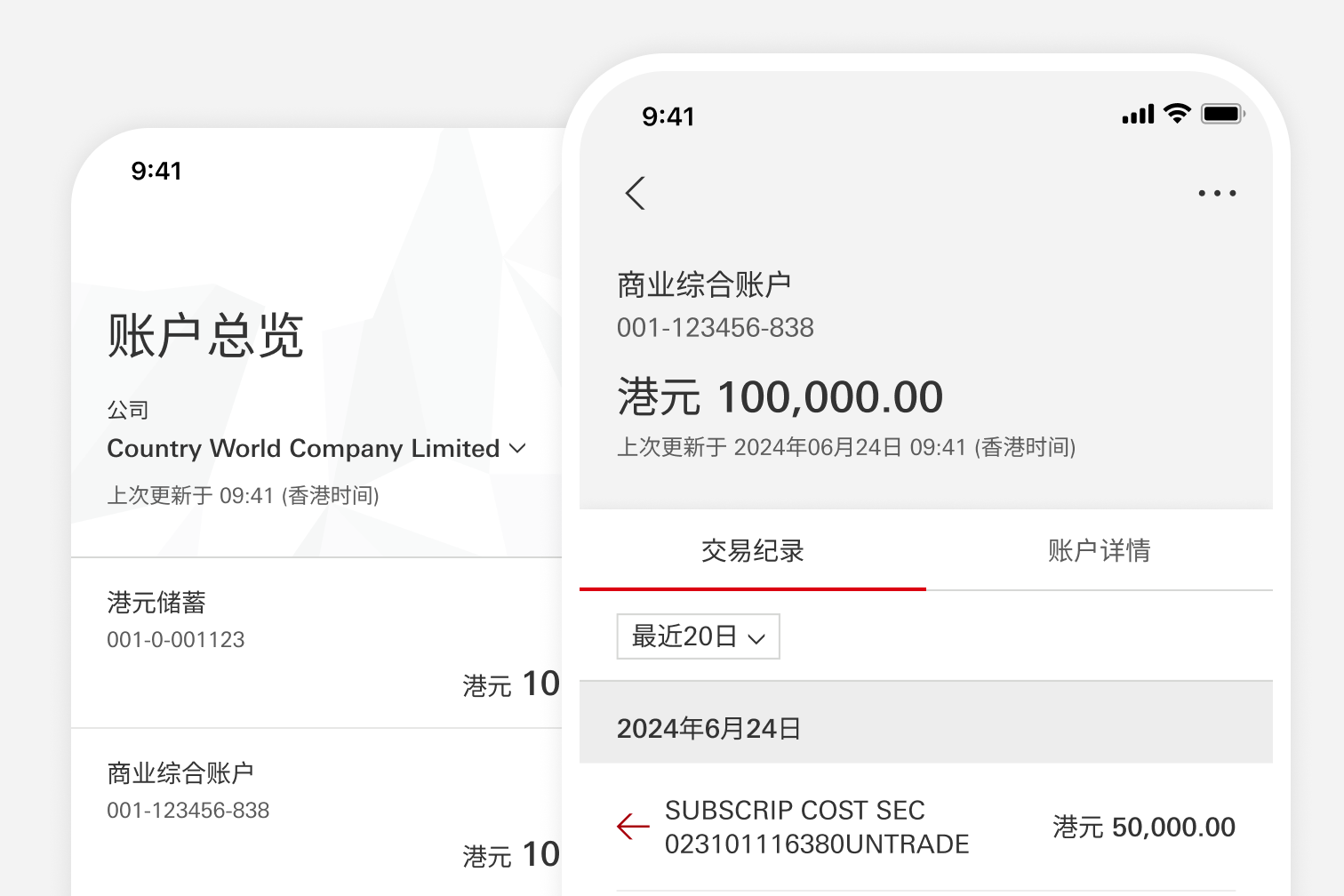The height and width of the screenshot is (896, 1344).
Task: Tap account number 001-123456-838
Action: 716,327
